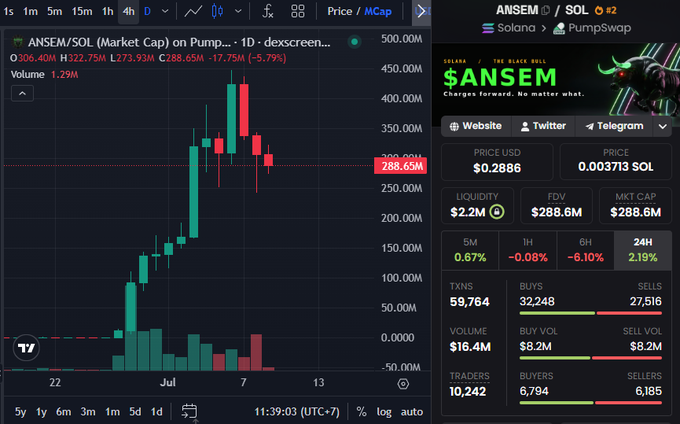
Task: Select the D daily timeframe
Action: pyautogui.click(x=147, y=11)
